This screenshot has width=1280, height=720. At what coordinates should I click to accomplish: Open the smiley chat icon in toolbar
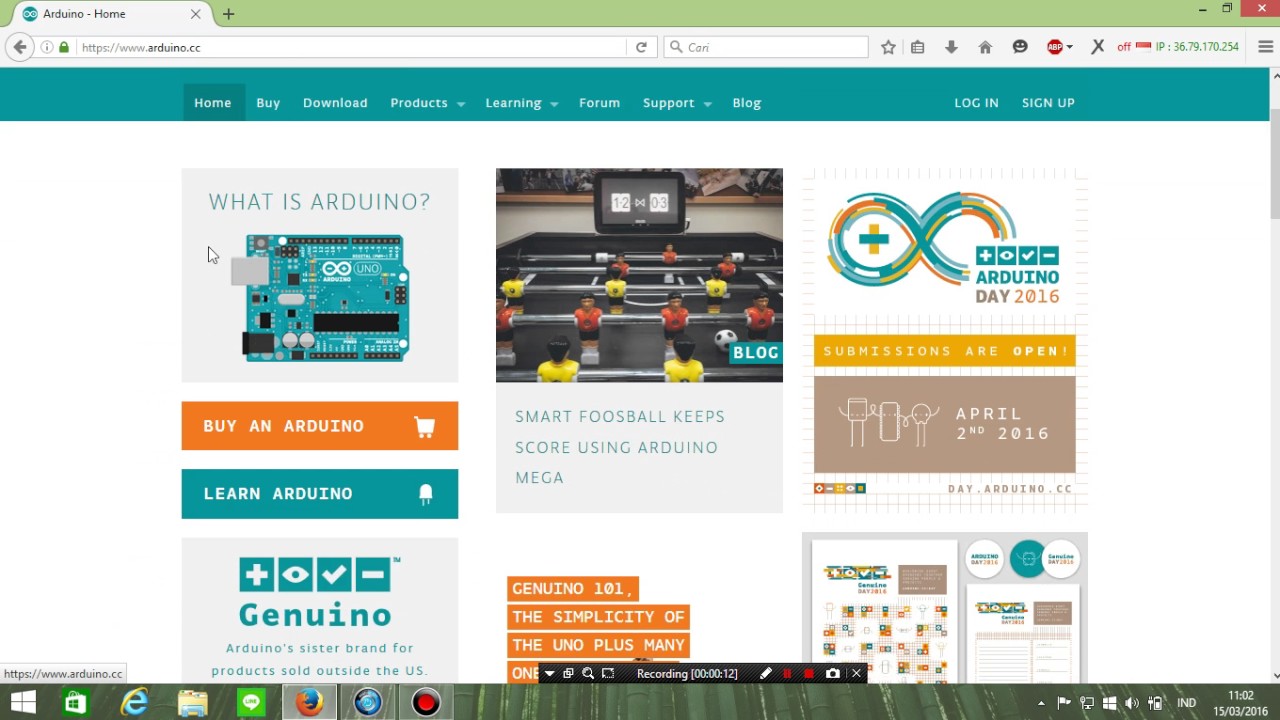(x=1020, y=47)
